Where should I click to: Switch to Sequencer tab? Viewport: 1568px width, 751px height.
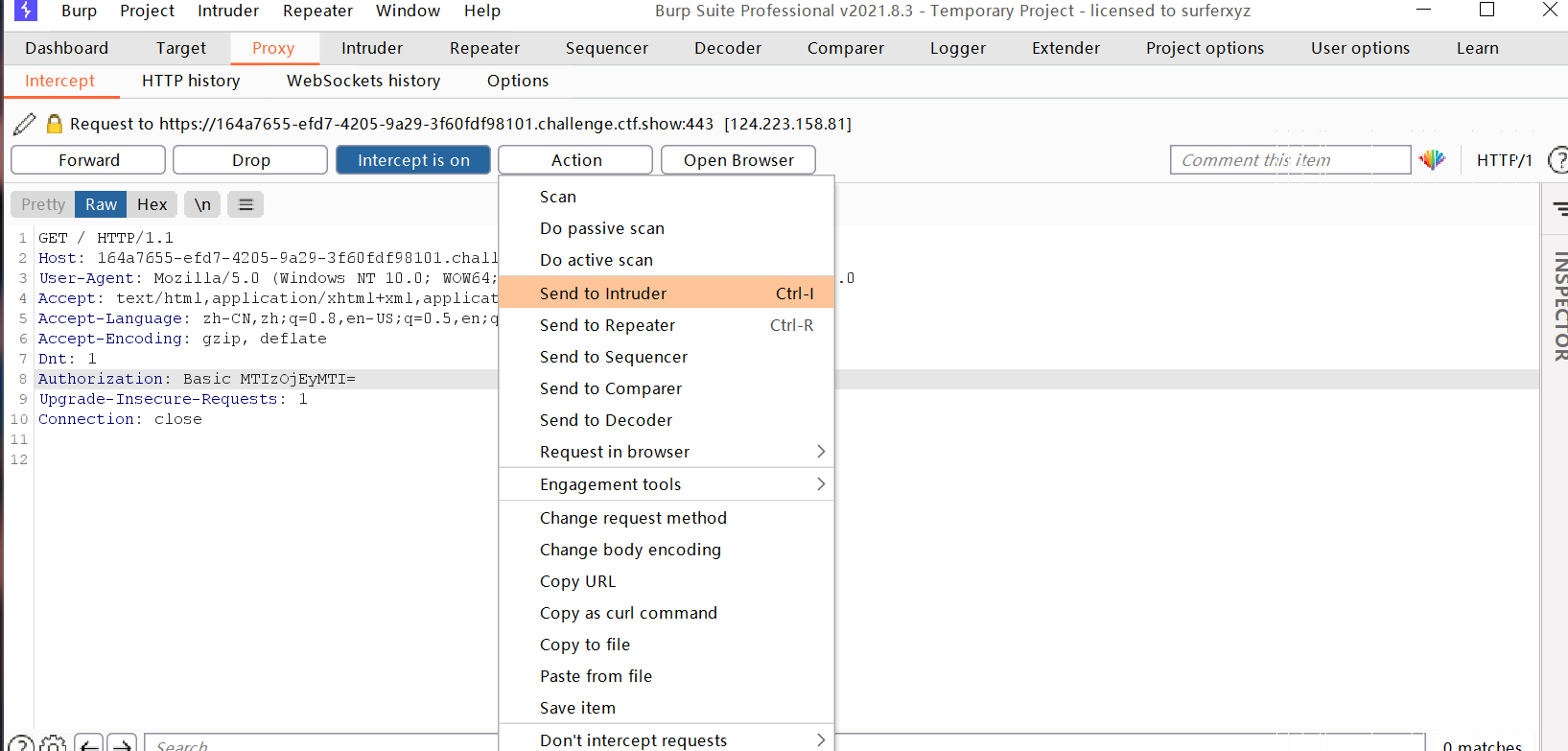[607, 48]
